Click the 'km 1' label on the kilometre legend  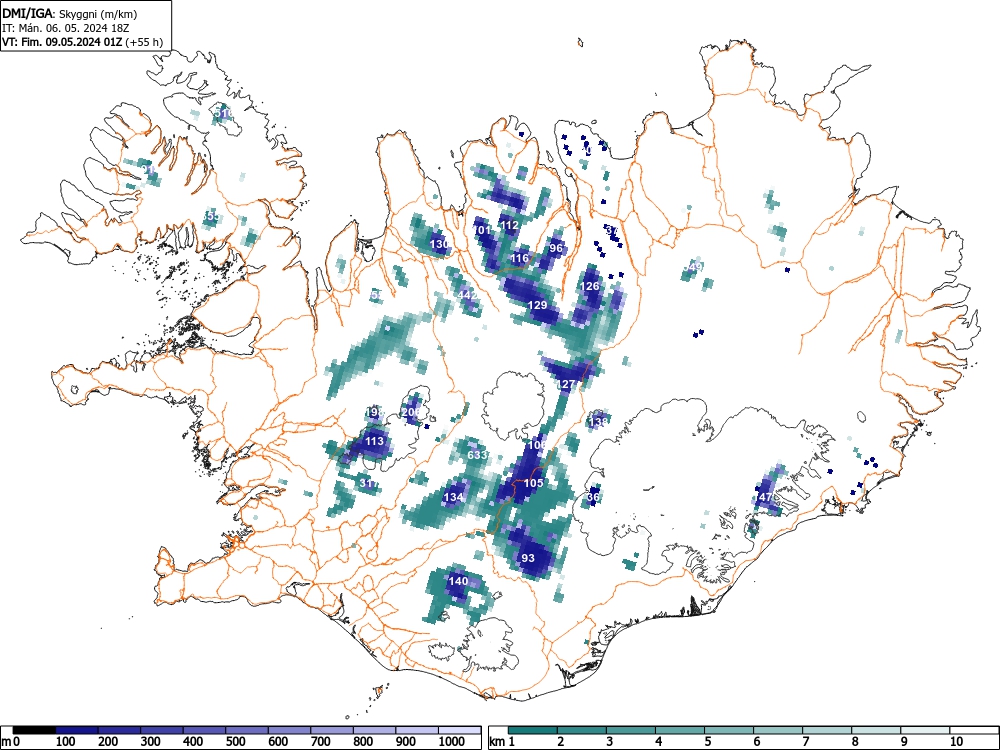click(502, 741)
